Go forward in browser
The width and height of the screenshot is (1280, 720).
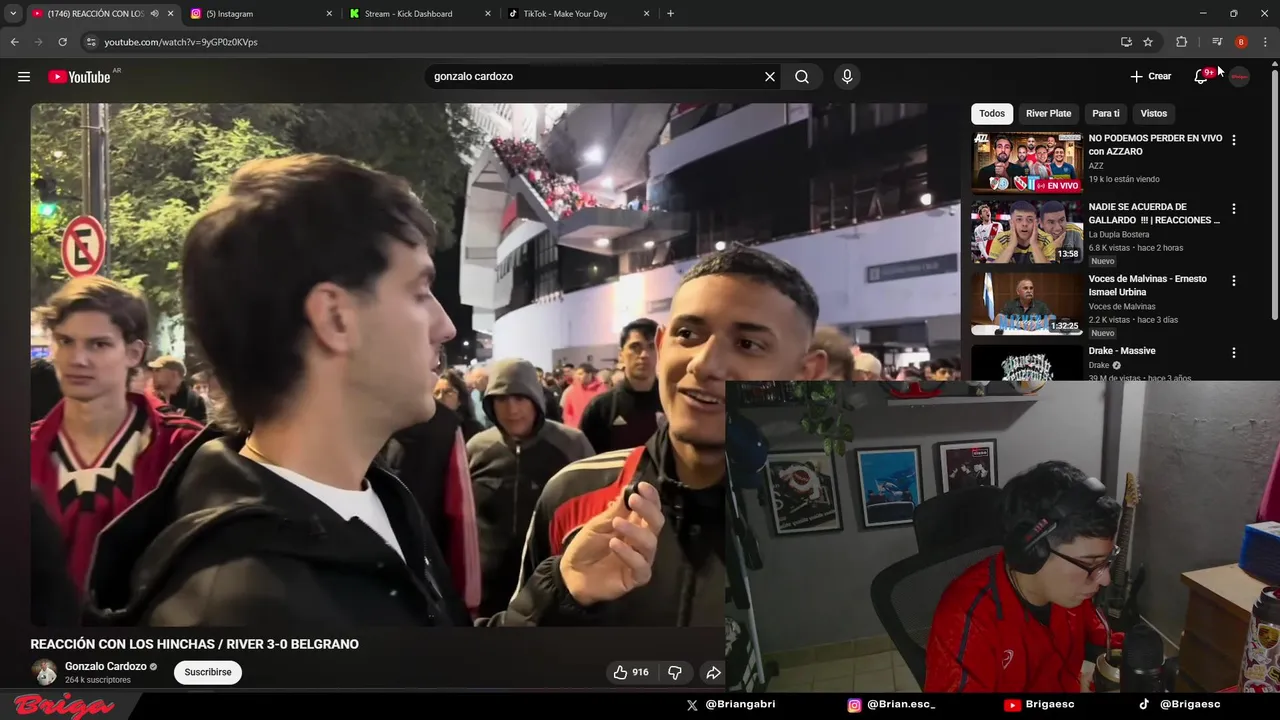[38, 42]
